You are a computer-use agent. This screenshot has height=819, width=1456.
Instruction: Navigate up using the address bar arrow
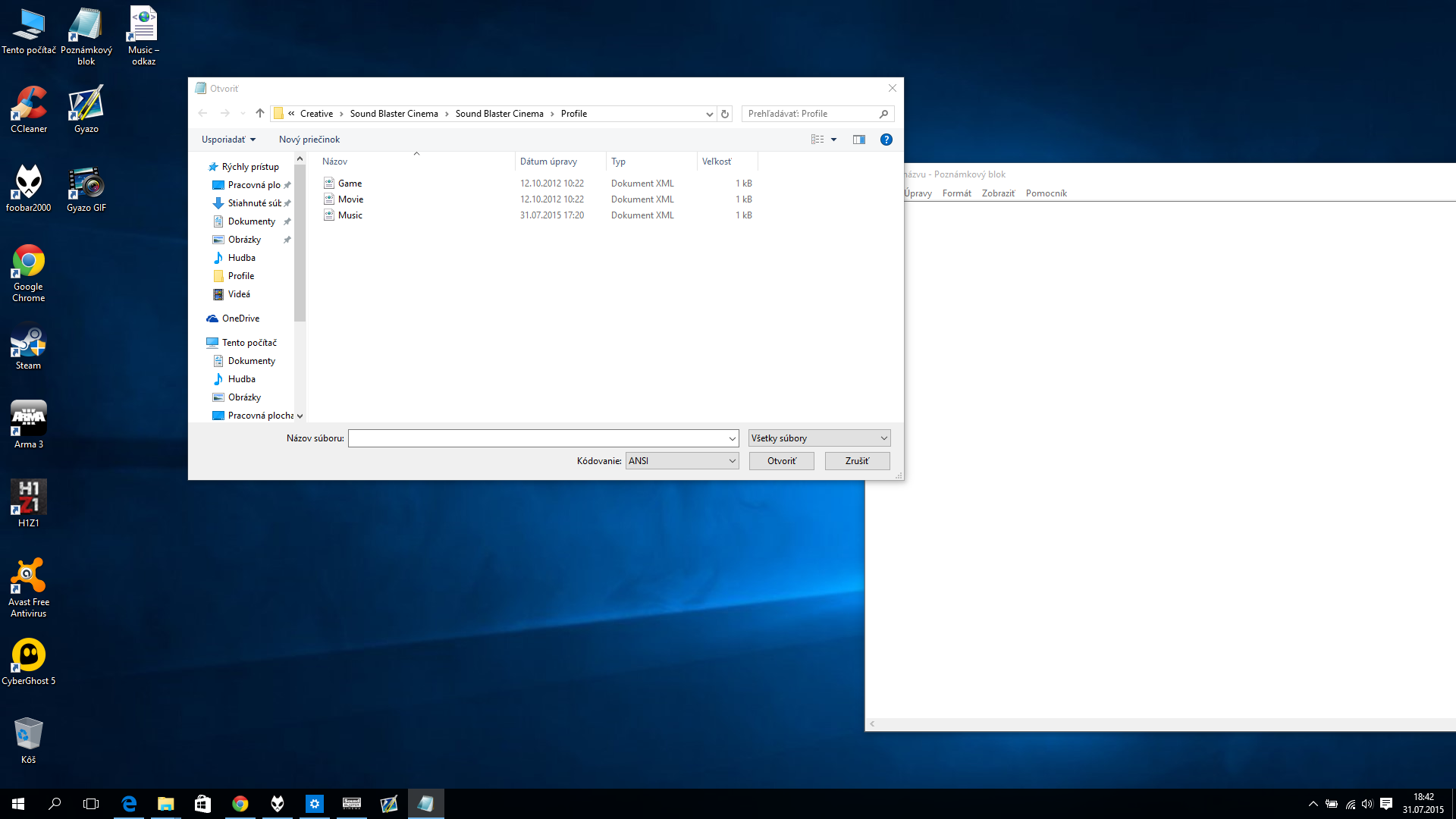tap(259, 113)
